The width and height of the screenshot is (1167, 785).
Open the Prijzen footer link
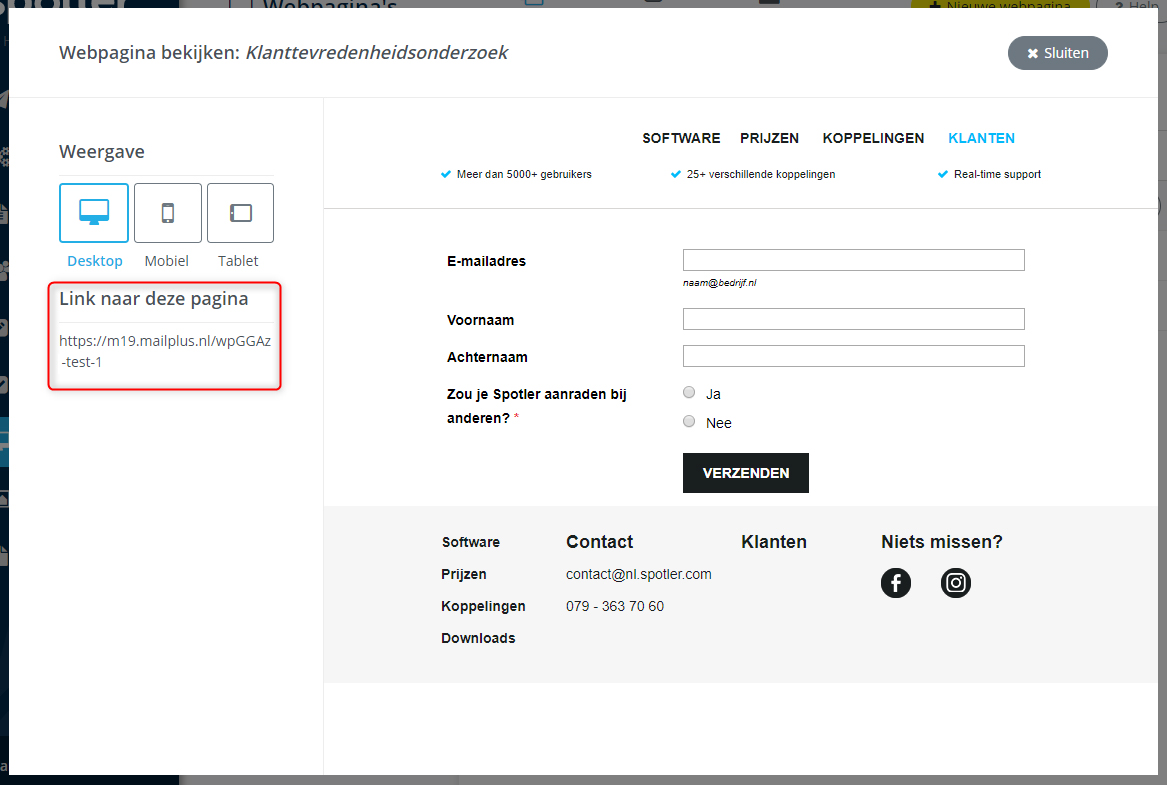point(464,574)
